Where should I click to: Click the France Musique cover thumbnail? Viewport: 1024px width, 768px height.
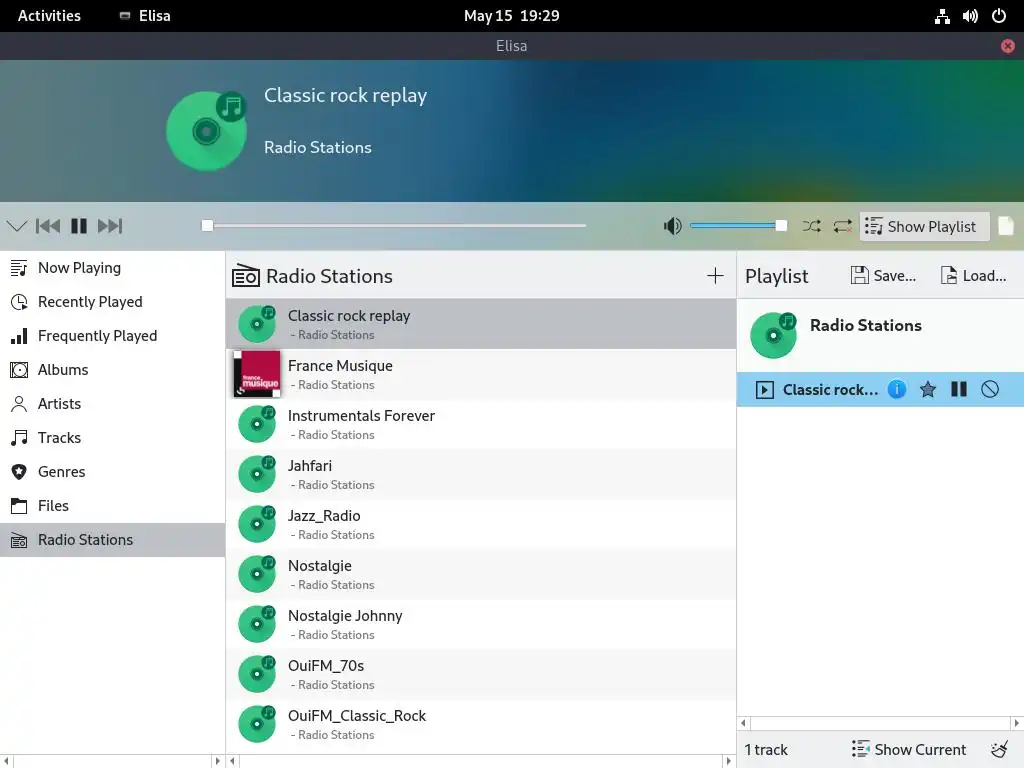257,374
